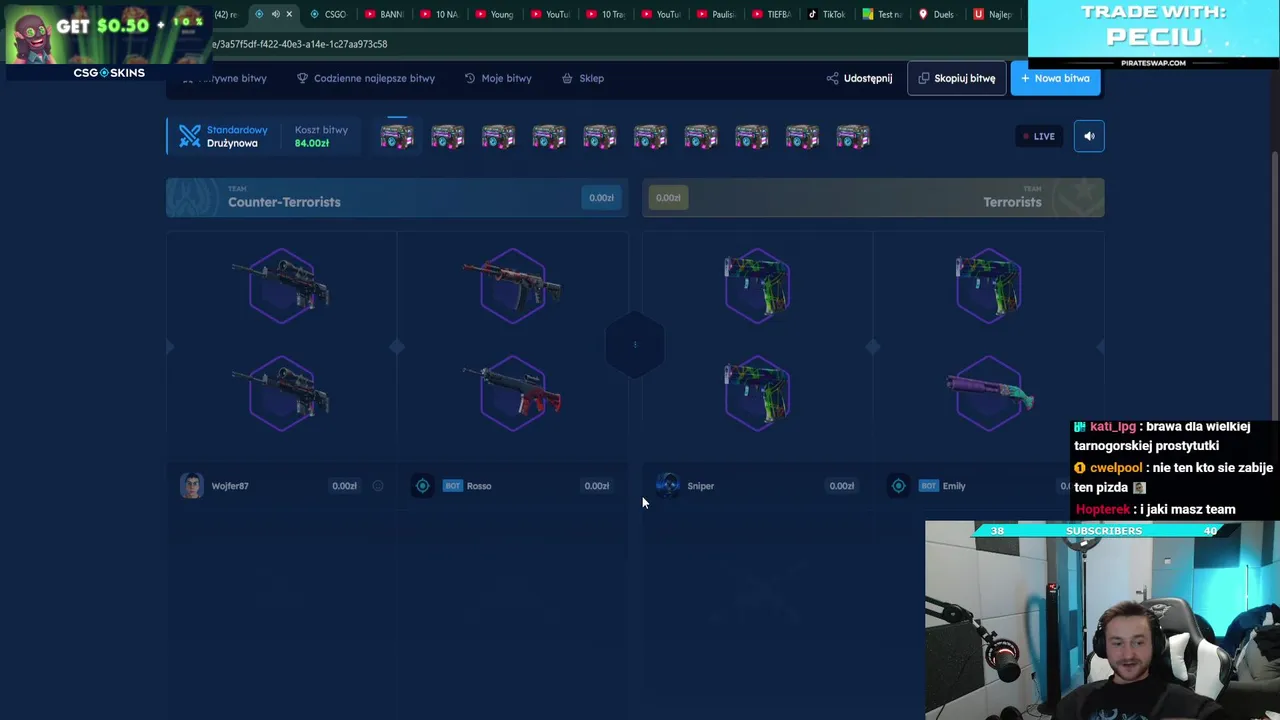Image resolution: width=1280 pixels, height=720 pixels.
Task: Click the CSGO-SKINS promo banner
Action: 108,41
